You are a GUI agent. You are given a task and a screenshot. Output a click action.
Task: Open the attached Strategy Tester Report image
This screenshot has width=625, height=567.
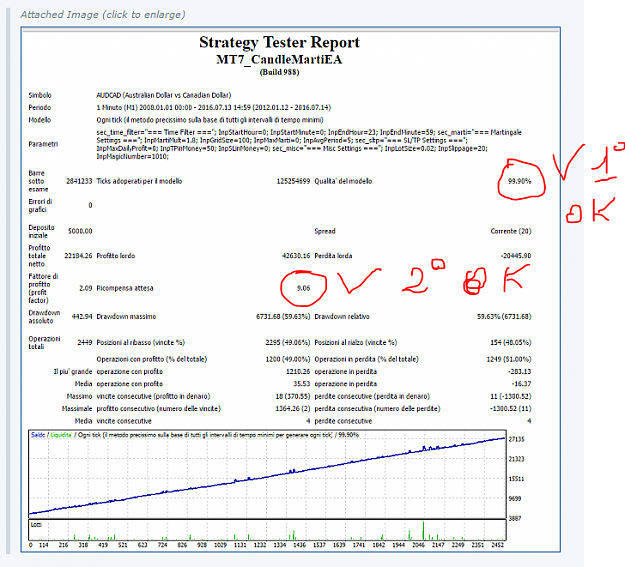point(291,289)
